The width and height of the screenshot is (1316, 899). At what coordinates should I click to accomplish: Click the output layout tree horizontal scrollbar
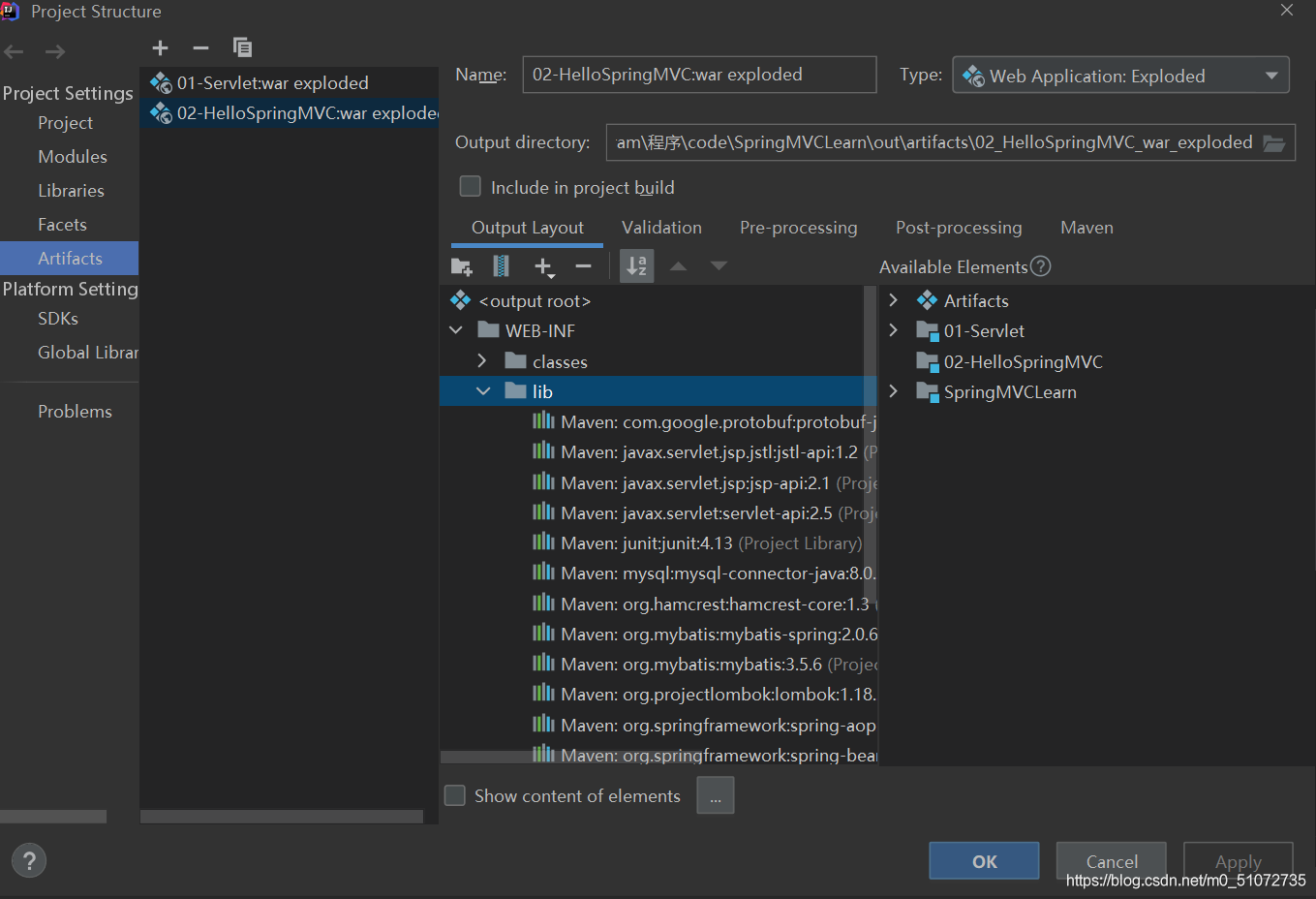pos(571,758)
